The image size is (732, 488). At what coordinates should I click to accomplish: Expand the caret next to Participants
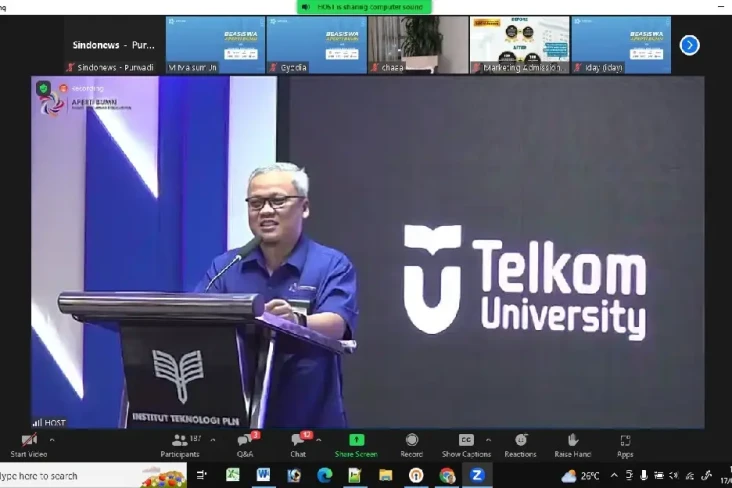pos(213,440)
